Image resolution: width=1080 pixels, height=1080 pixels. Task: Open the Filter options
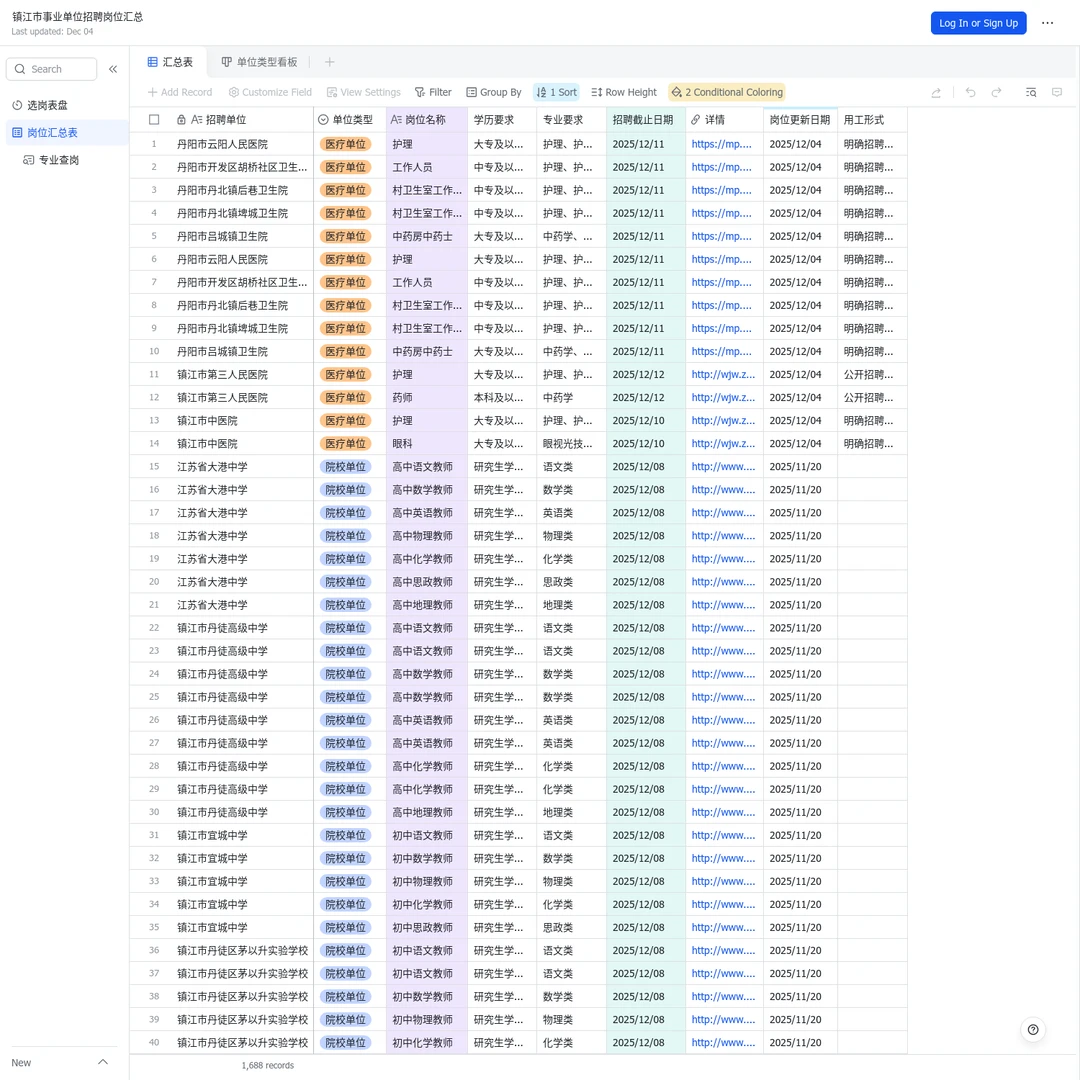tap(433, 92)
